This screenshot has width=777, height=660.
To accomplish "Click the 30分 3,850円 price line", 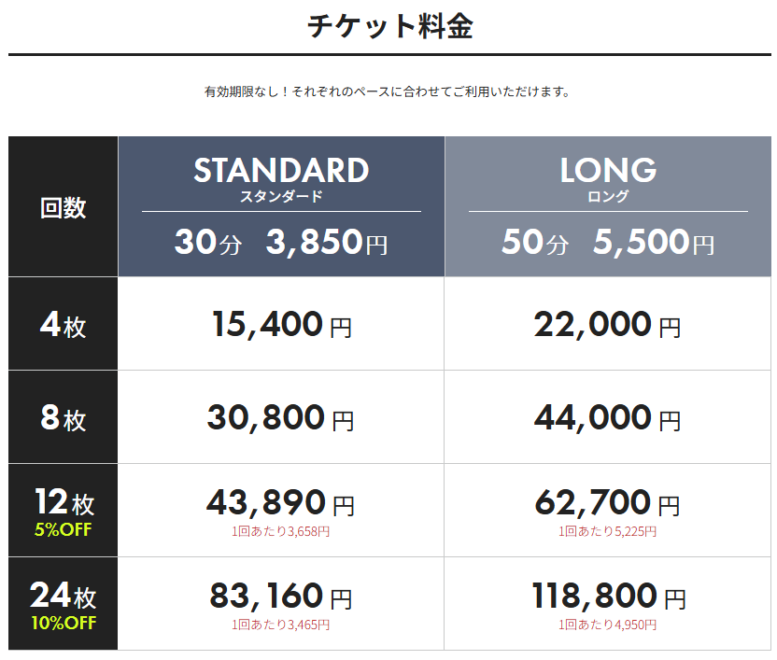I will (x=281, y=243).
